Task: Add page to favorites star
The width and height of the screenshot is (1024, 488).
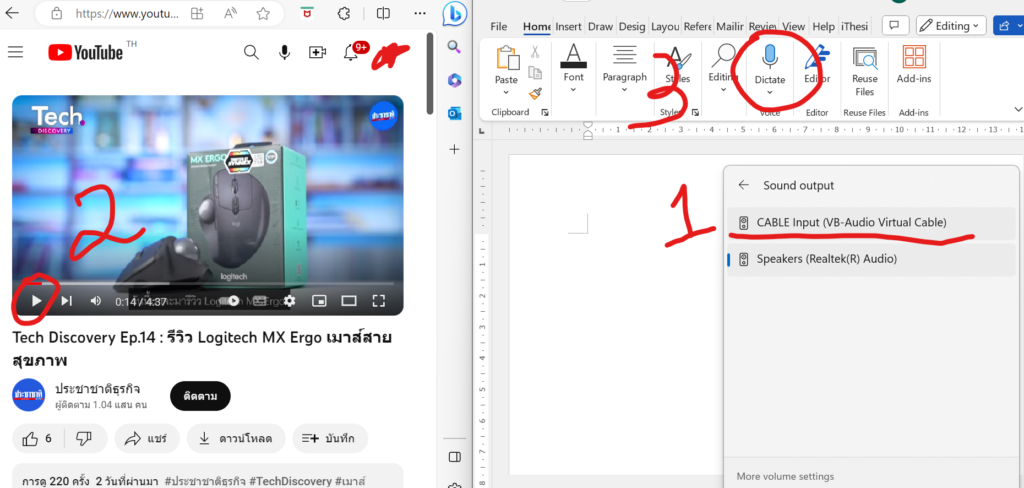Action: click(263, 13)
